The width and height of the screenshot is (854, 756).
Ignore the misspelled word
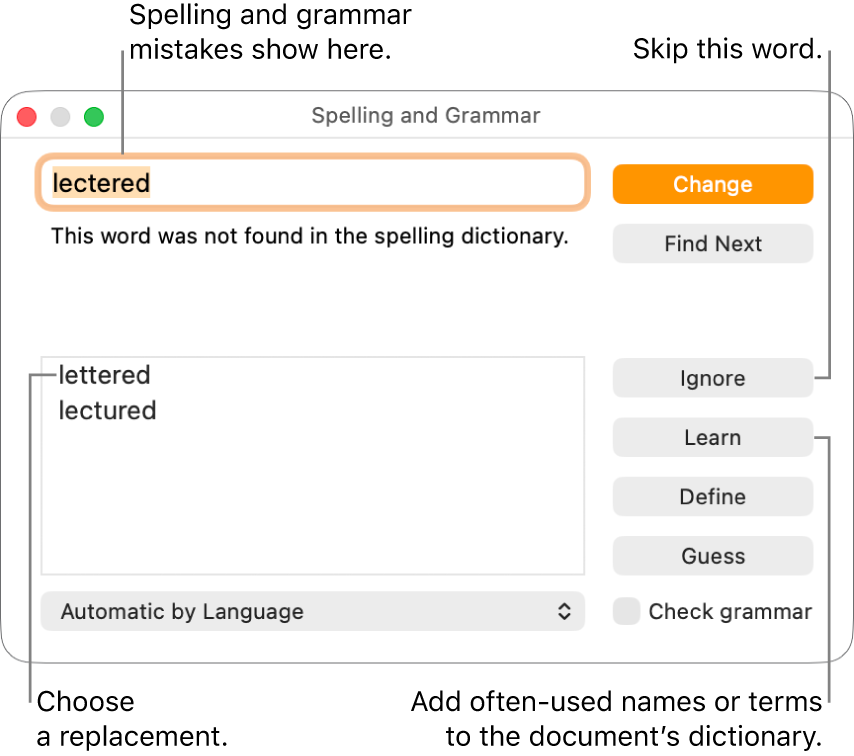pyautogui.click(x=712, y=378)
